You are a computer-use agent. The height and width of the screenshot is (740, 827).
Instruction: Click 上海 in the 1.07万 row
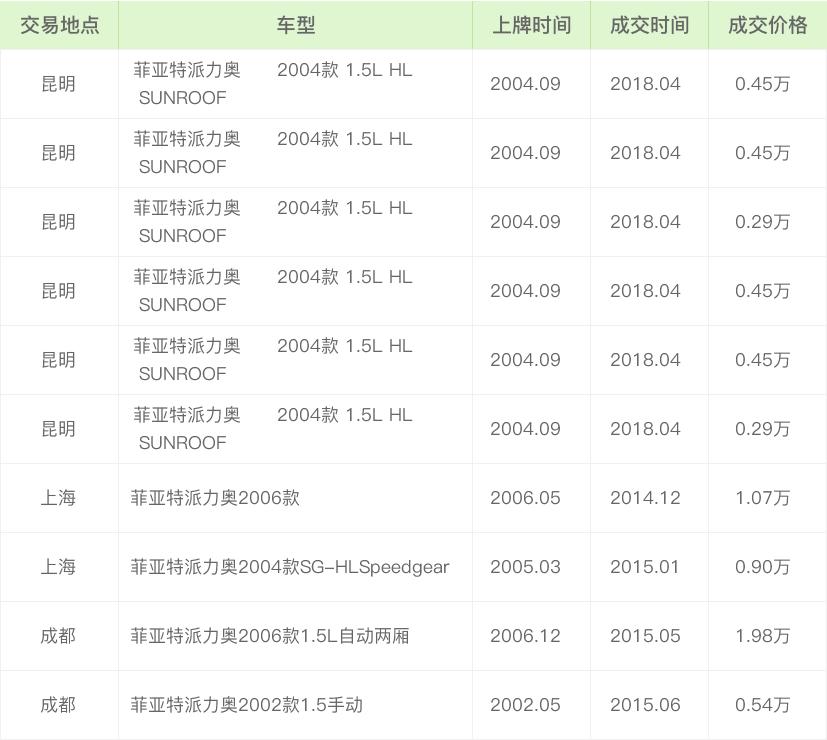pos(59,498)
